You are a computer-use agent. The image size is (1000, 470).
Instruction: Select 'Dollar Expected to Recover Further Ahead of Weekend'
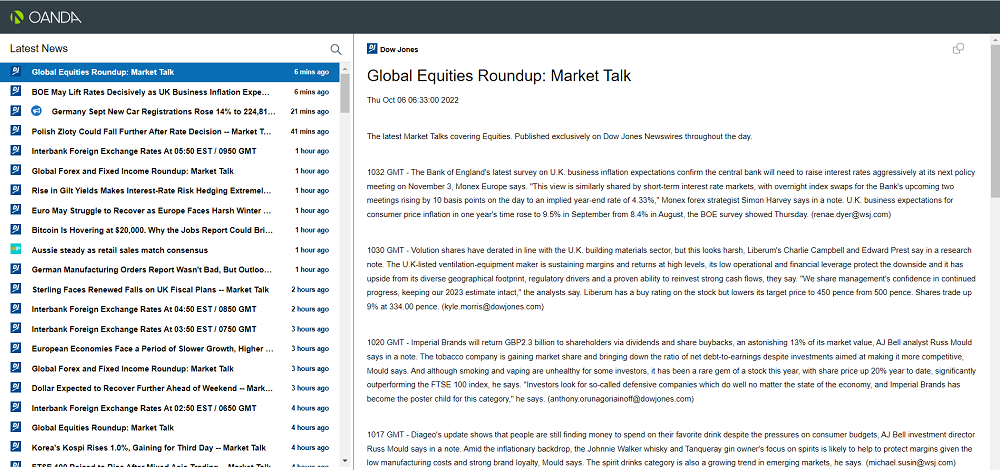pos(170,388)
